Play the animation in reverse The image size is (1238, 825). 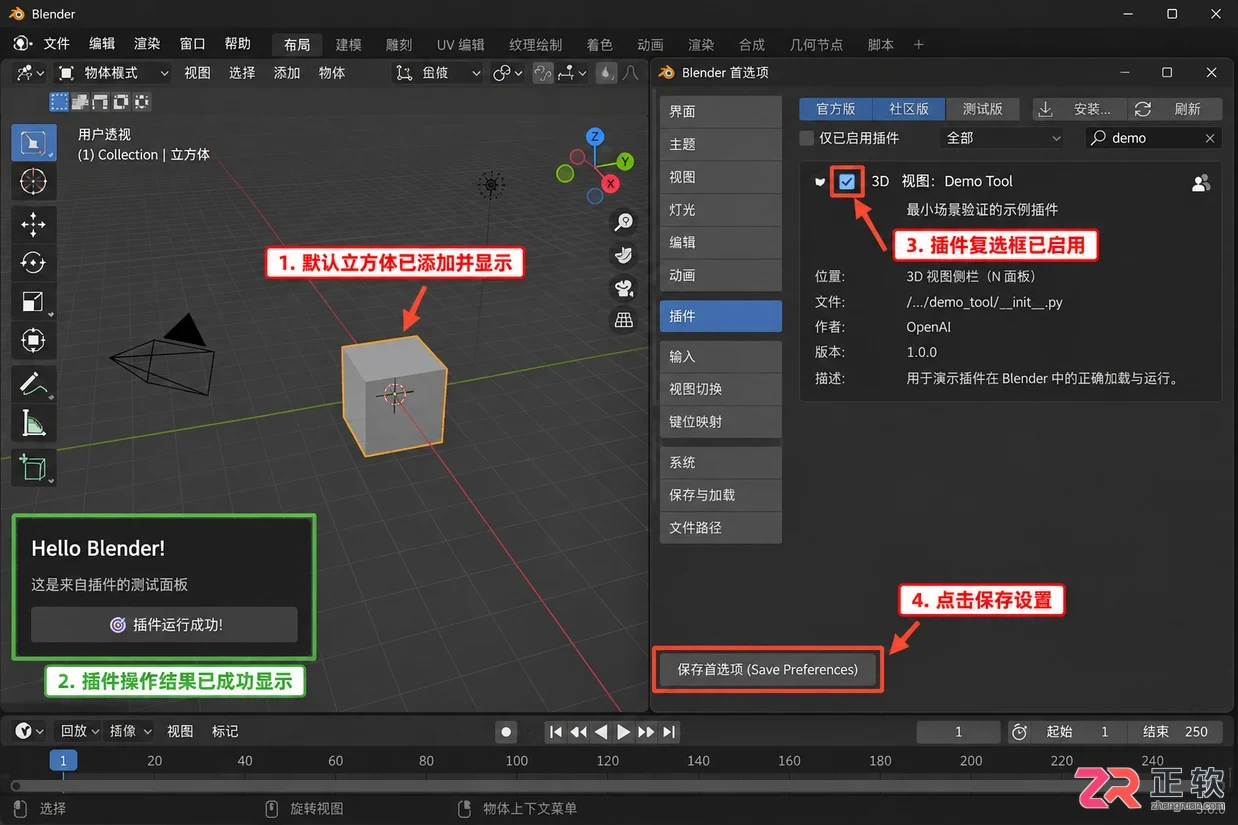[601, 732]
